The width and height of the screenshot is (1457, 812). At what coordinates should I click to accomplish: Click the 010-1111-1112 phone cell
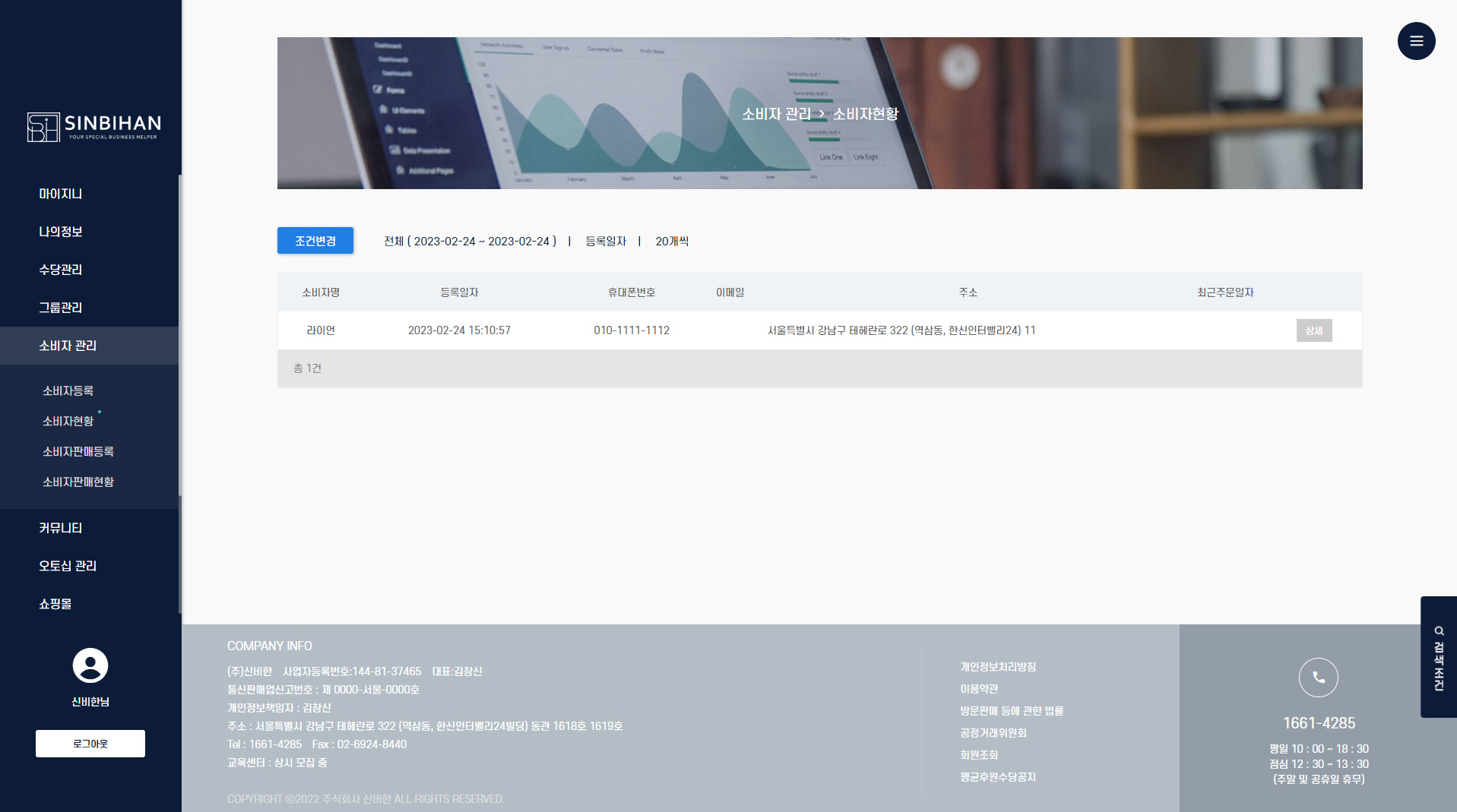tap(632, 330)
